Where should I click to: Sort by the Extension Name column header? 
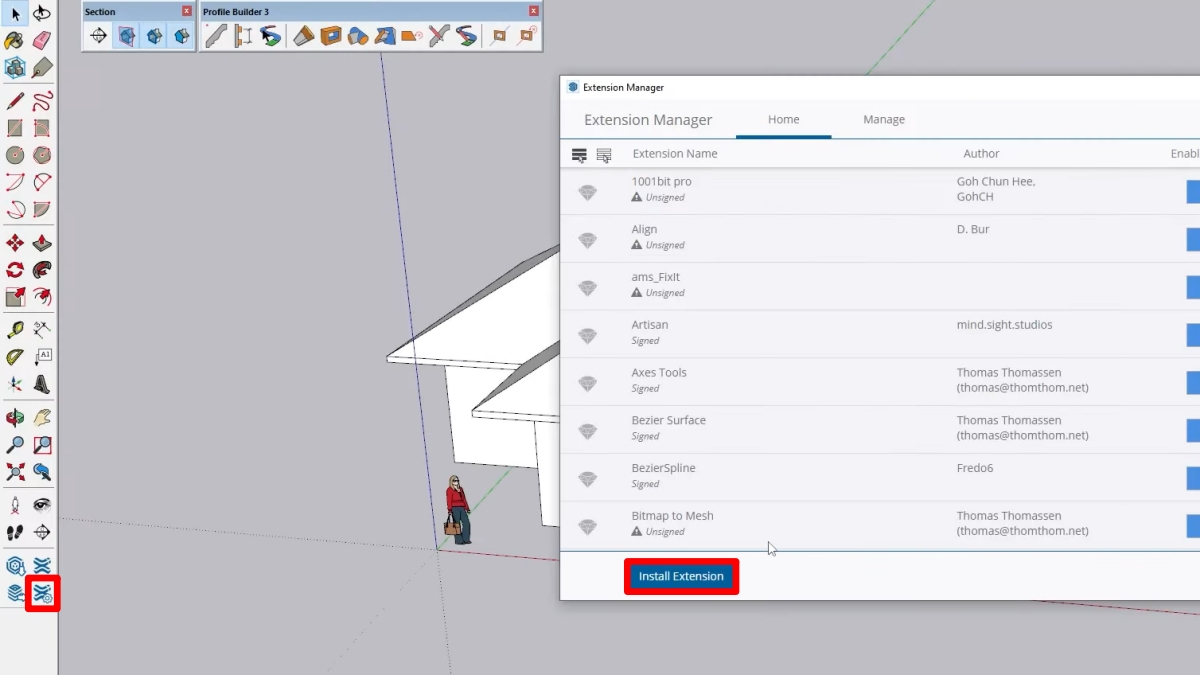point(675,154)
